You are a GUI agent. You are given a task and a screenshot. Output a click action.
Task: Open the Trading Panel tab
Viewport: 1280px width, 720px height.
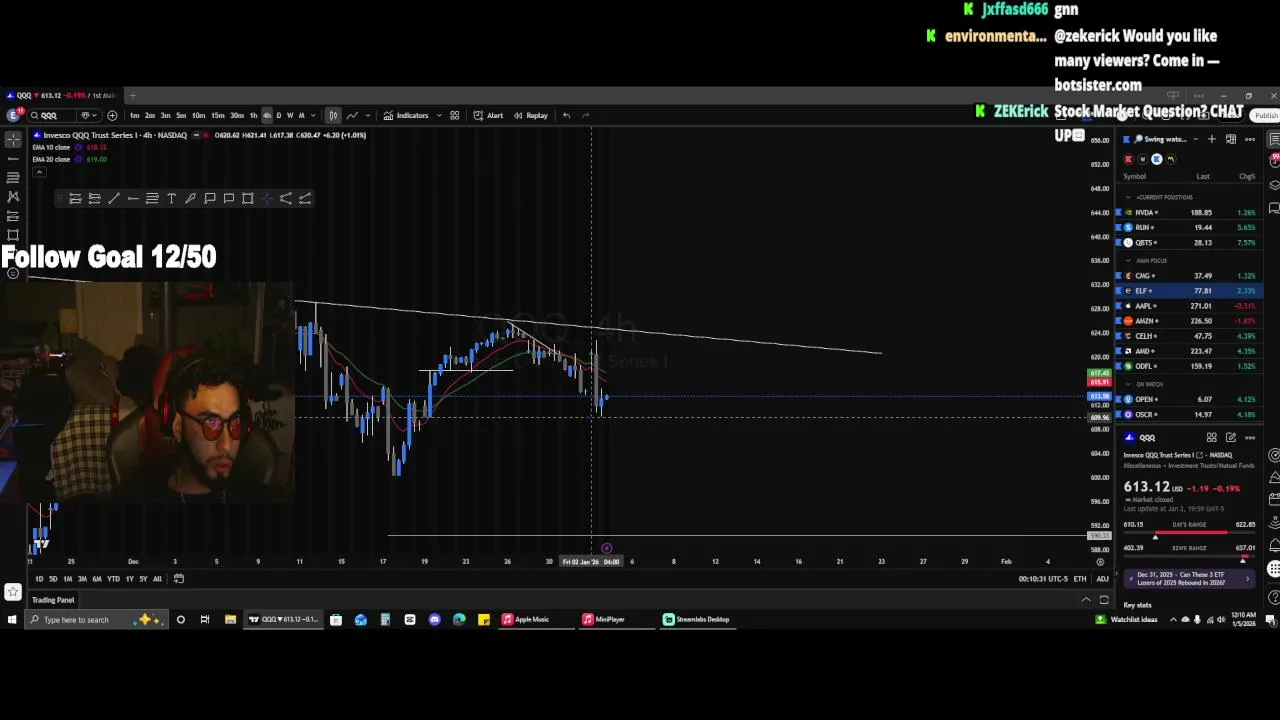tap(53, 600)
